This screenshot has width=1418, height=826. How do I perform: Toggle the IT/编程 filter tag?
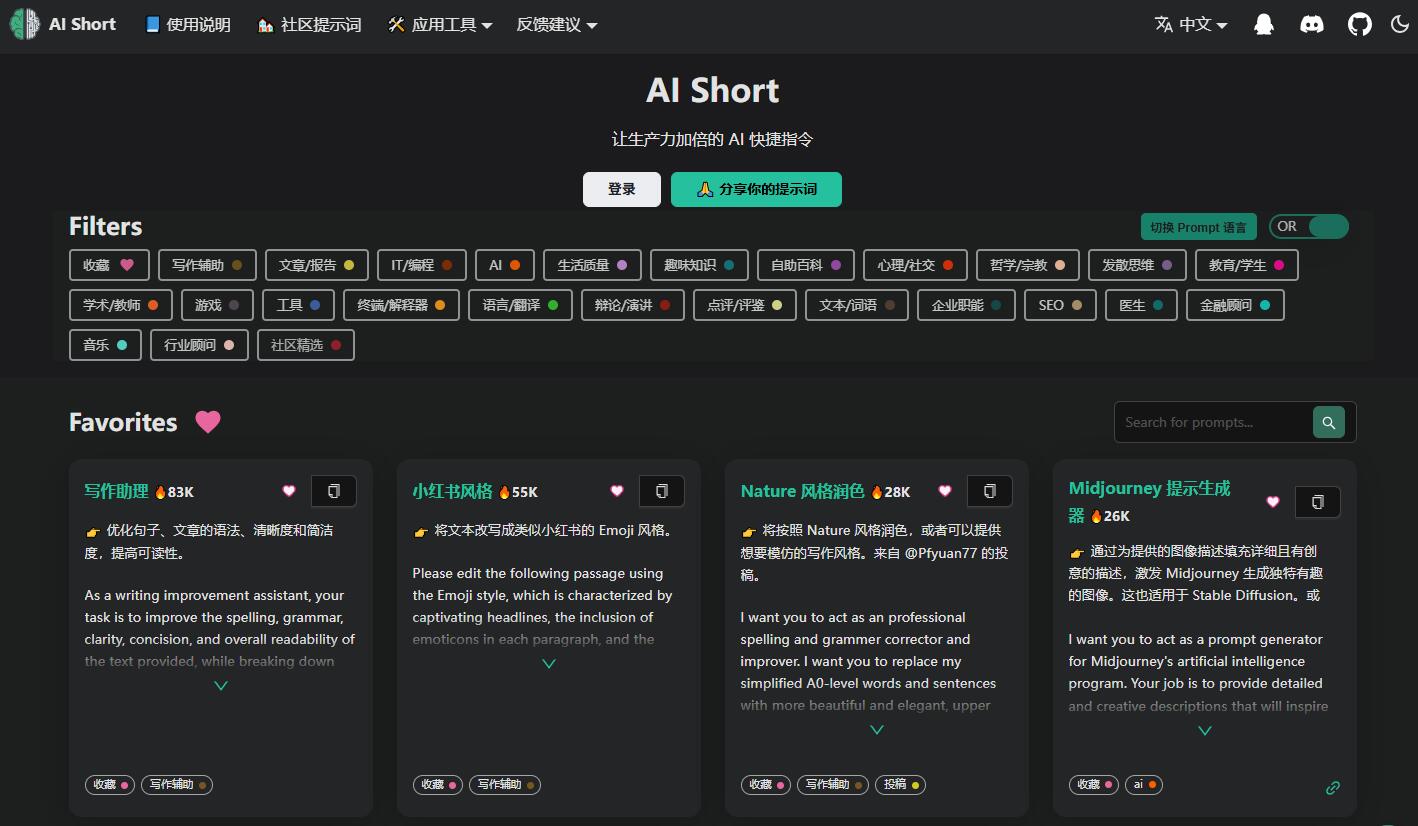[422, 265]
